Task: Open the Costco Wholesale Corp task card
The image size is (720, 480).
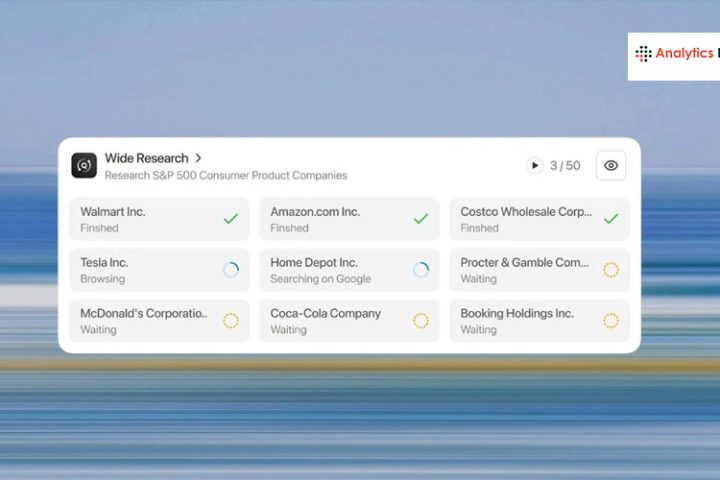Action: [540, 219]
